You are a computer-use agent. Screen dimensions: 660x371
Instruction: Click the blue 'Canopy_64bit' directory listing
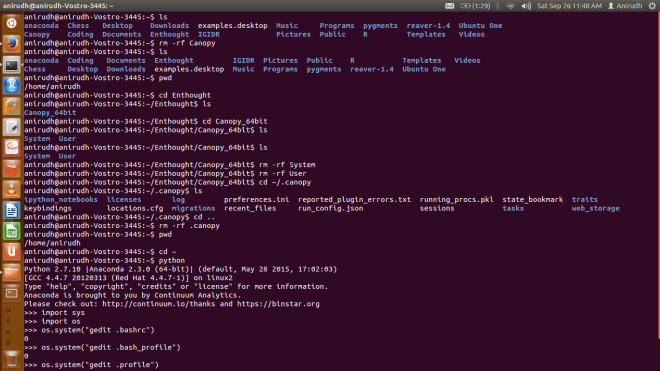point(50,112)
